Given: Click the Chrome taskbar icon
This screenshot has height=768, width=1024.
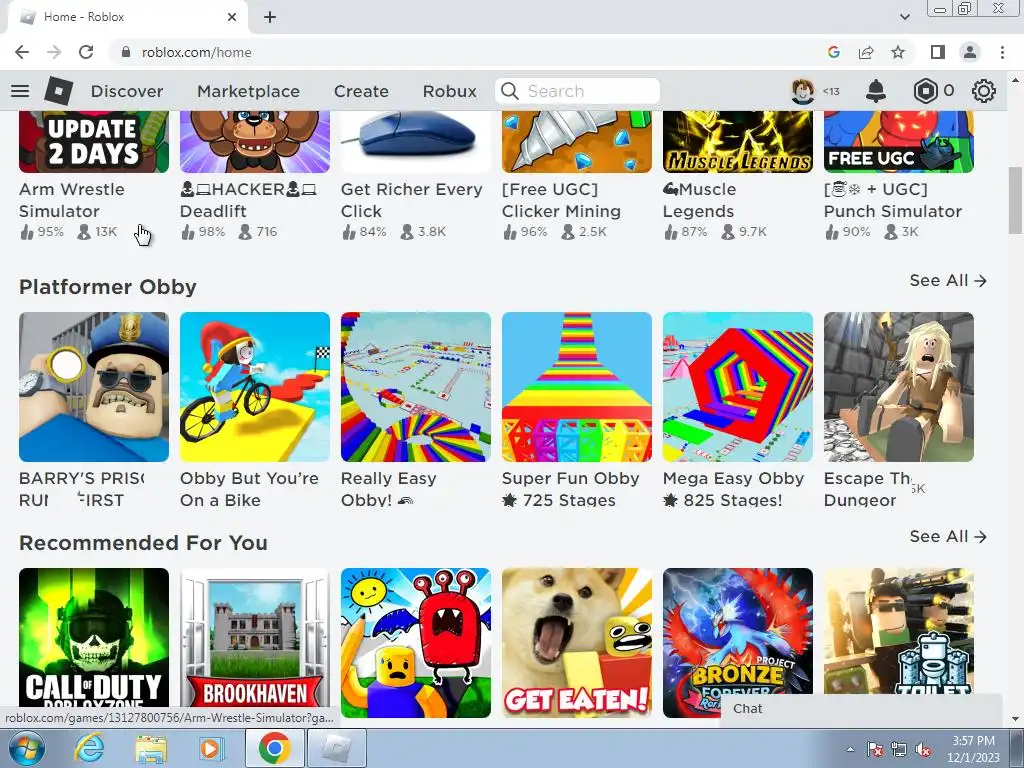Looking at the screenshot, I should 274,748.
